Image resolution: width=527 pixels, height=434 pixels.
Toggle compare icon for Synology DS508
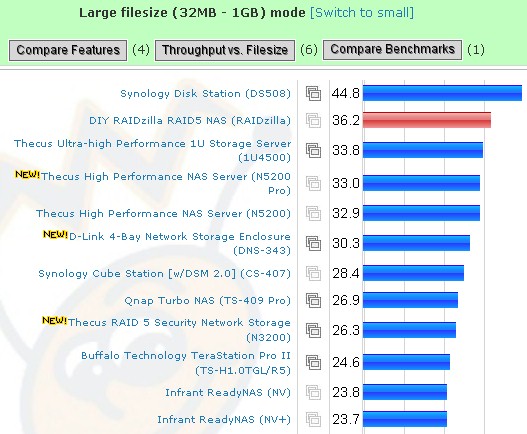point(313,93)
